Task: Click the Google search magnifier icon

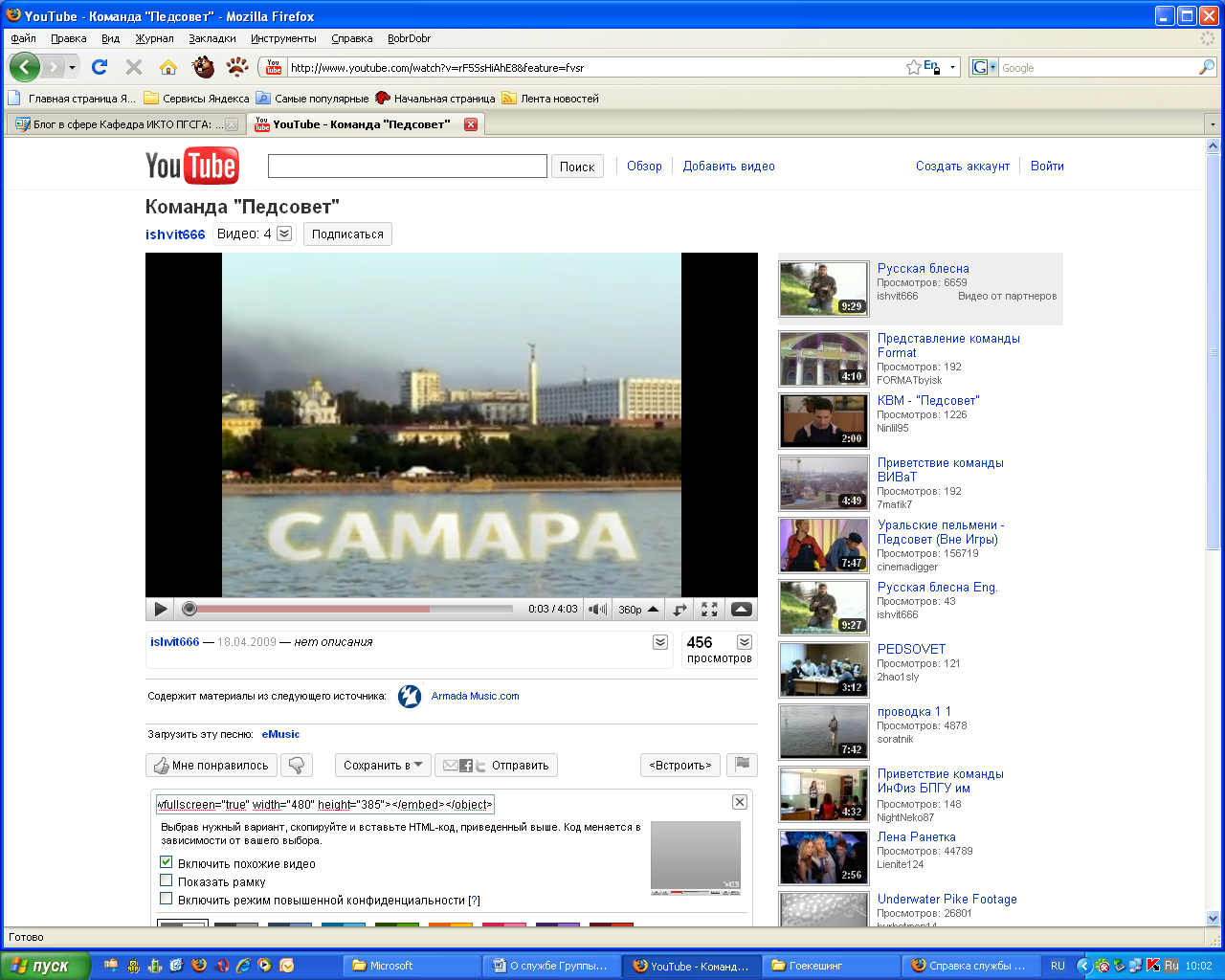Action: pos(1207,67)
